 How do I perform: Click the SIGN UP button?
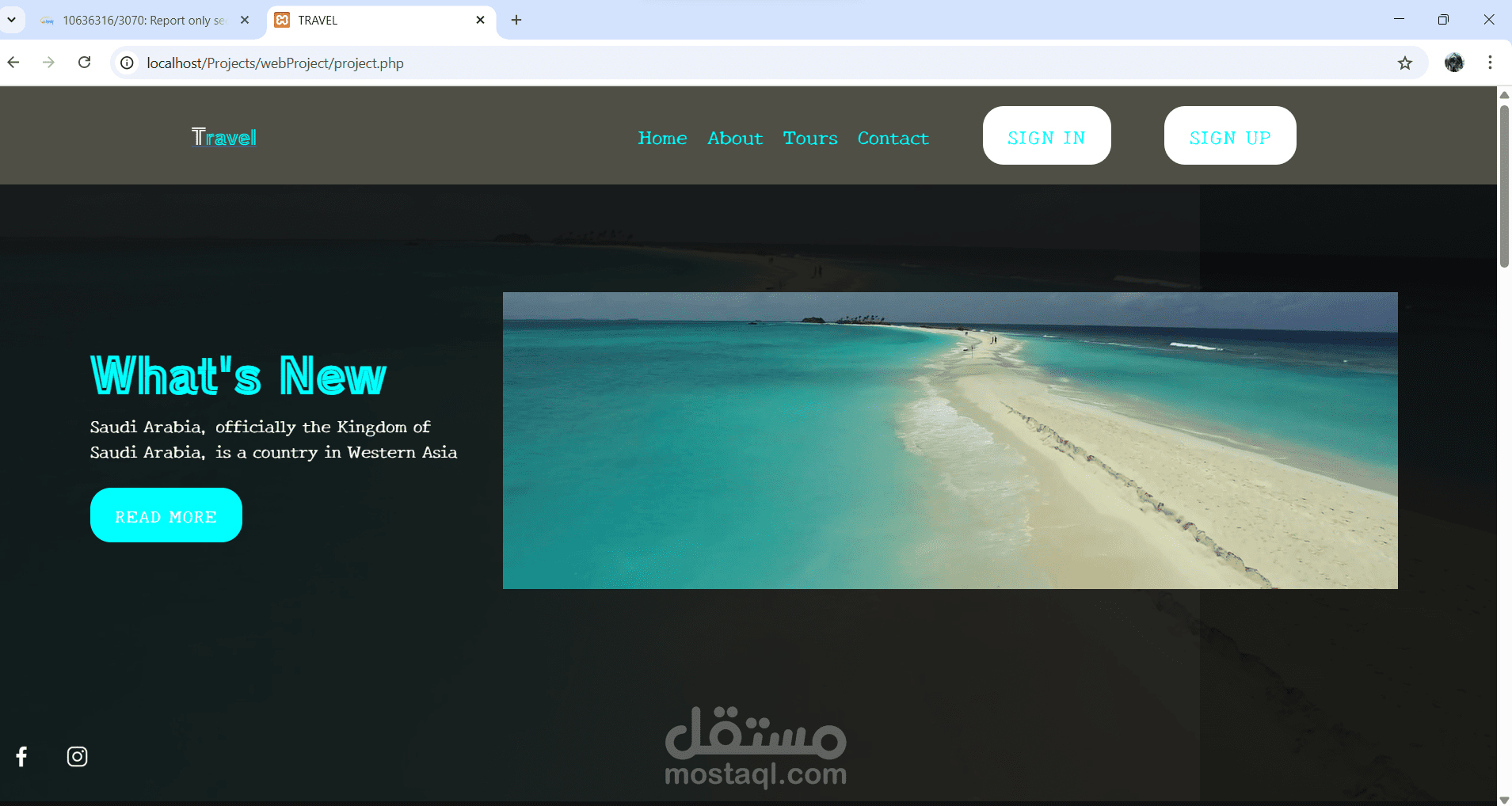pos(1230,135)
